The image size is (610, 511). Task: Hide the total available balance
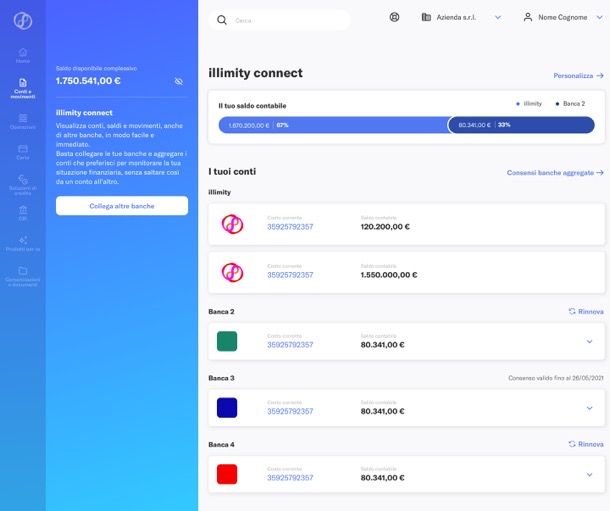tap(179, 81)
